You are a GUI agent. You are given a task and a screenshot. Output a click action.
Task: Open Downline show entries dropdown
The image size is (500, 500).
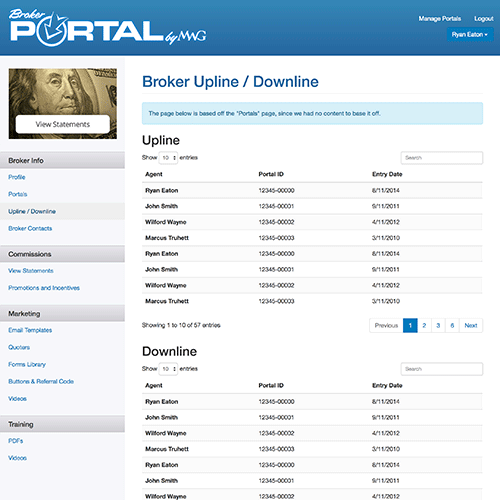click(x=168, y=369)
